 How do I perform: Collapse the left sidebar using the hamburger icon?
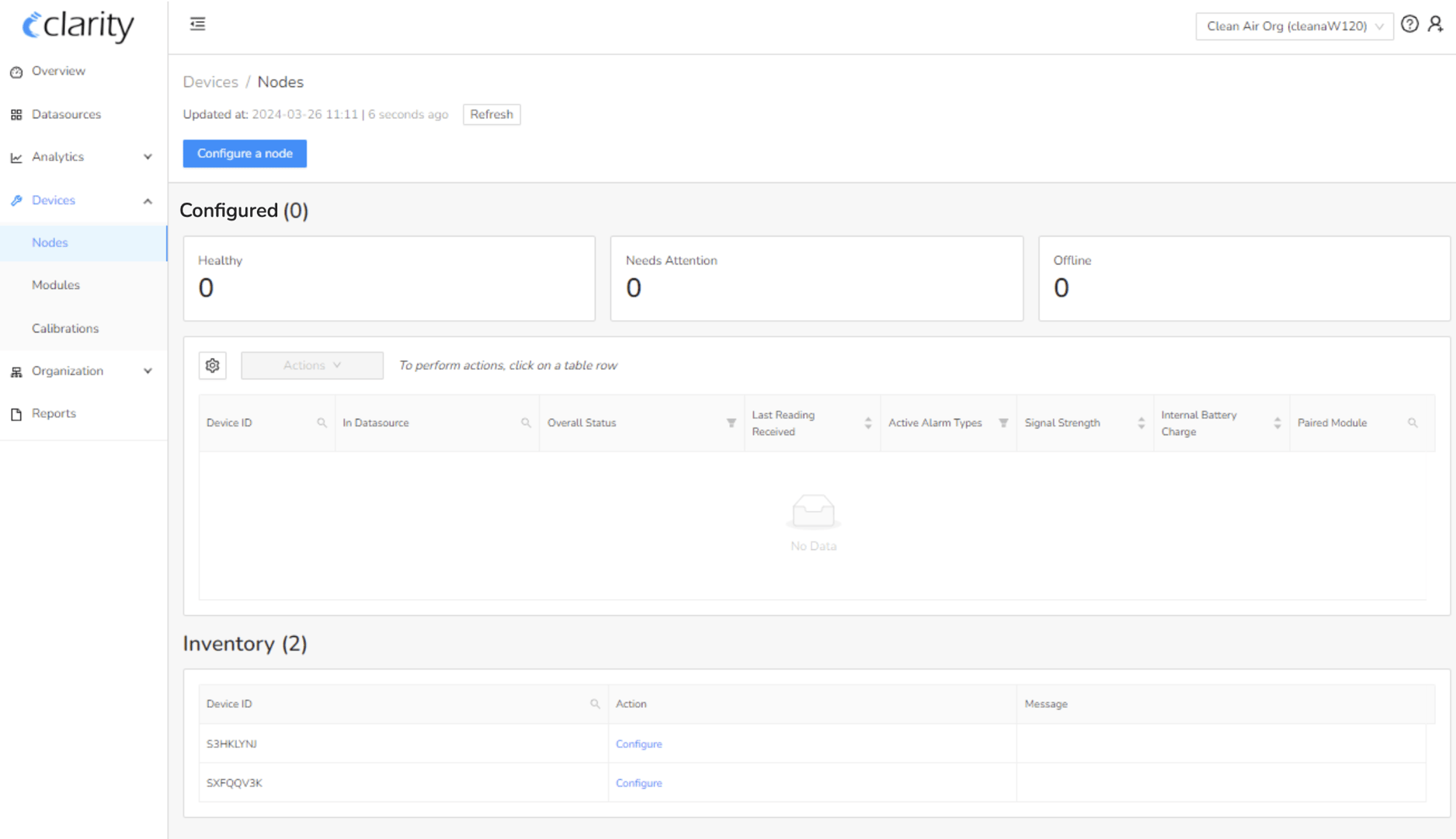[197, 24]
